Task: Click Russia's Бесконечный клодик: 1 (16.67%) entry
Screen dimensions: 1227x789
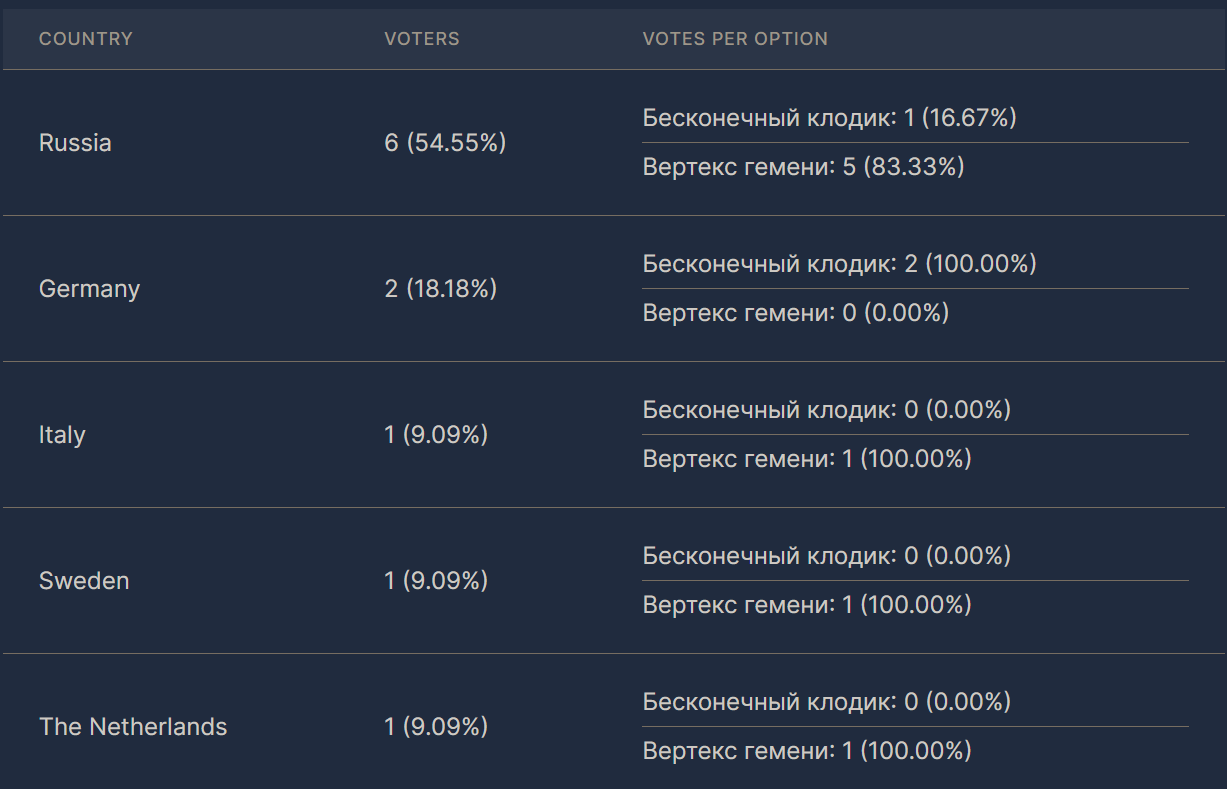Action: click(x=829, y=118)
